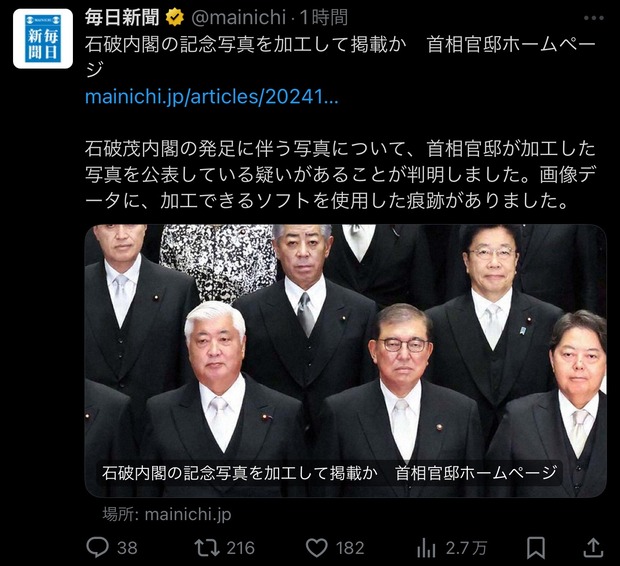Open the 毎日新聞 account name
This screenshot has height=566, width=620.
pos(122,18)
